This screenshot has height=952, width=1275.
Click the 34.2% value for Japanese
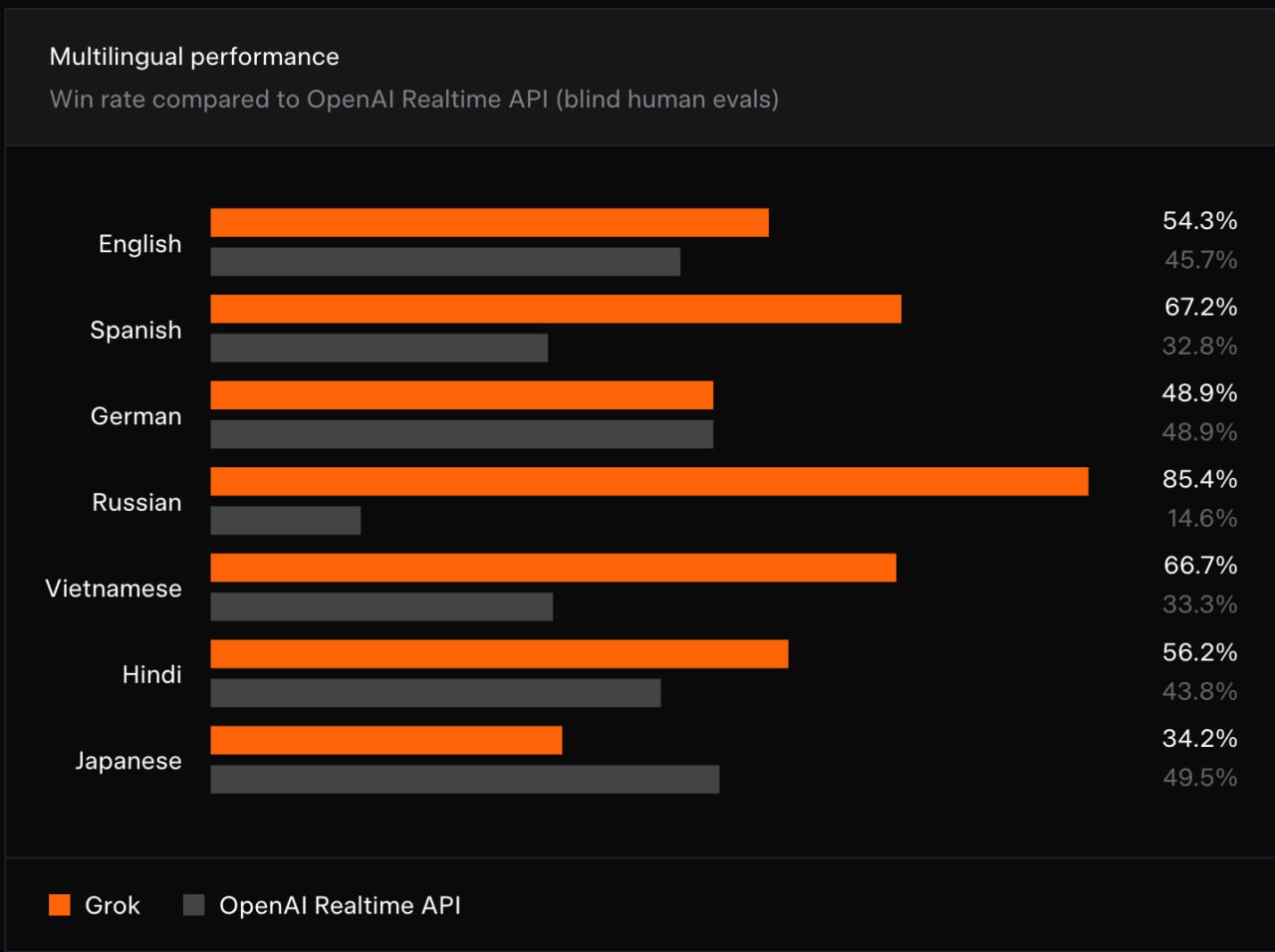tap(1199, 739)
